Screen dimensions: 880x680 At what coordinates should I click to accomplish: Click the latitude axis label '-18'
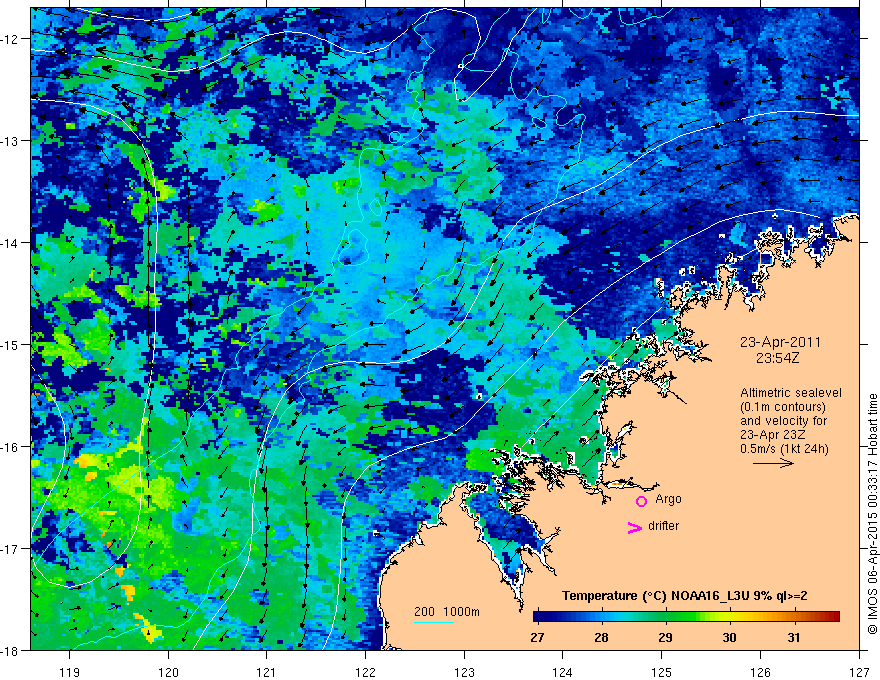coord(10,651)
